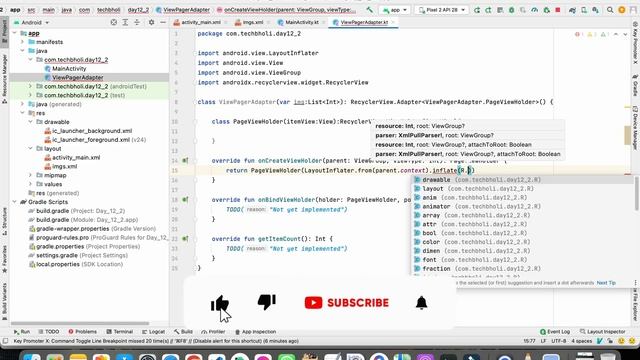Hide the Project panel with minus icon
The width and height of the screenshot is (640, 360).
(163, 22)
